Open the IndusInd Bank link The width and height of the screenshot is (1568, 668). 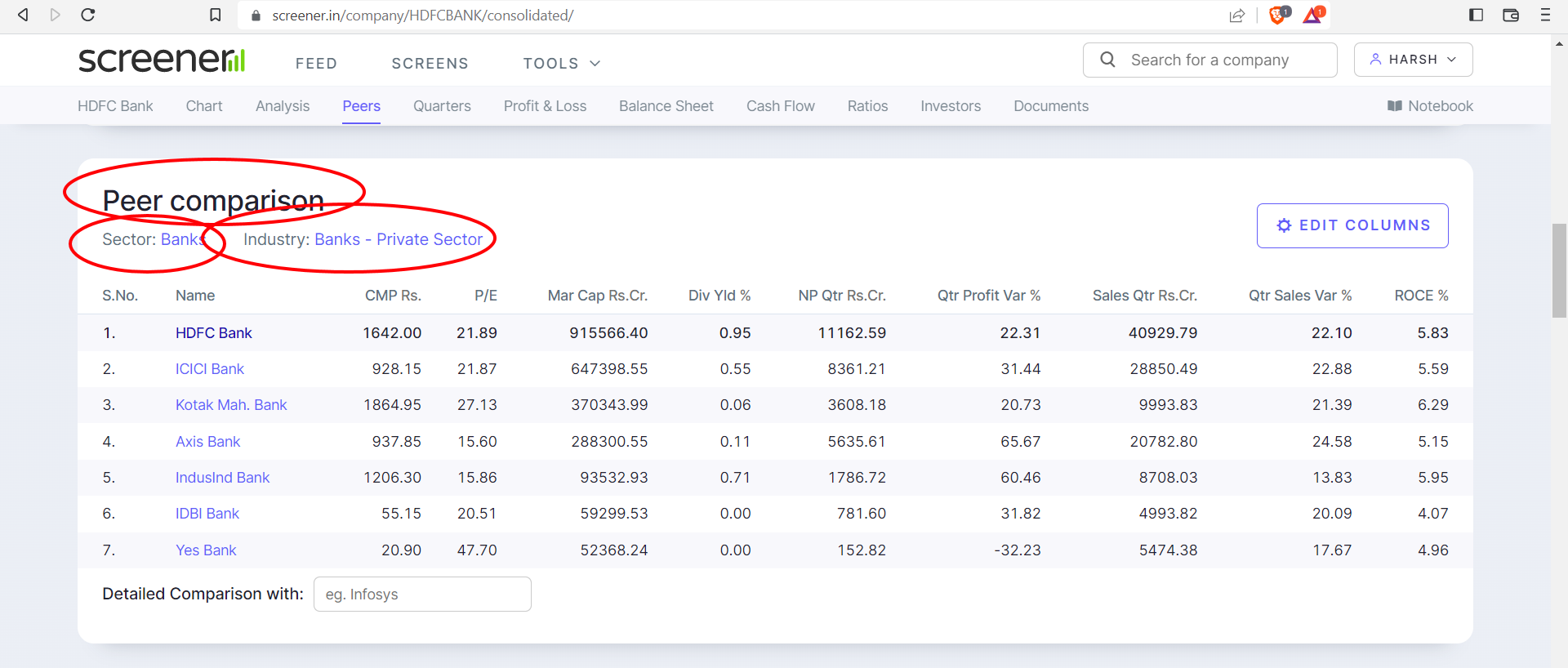[x=222, y=478]
